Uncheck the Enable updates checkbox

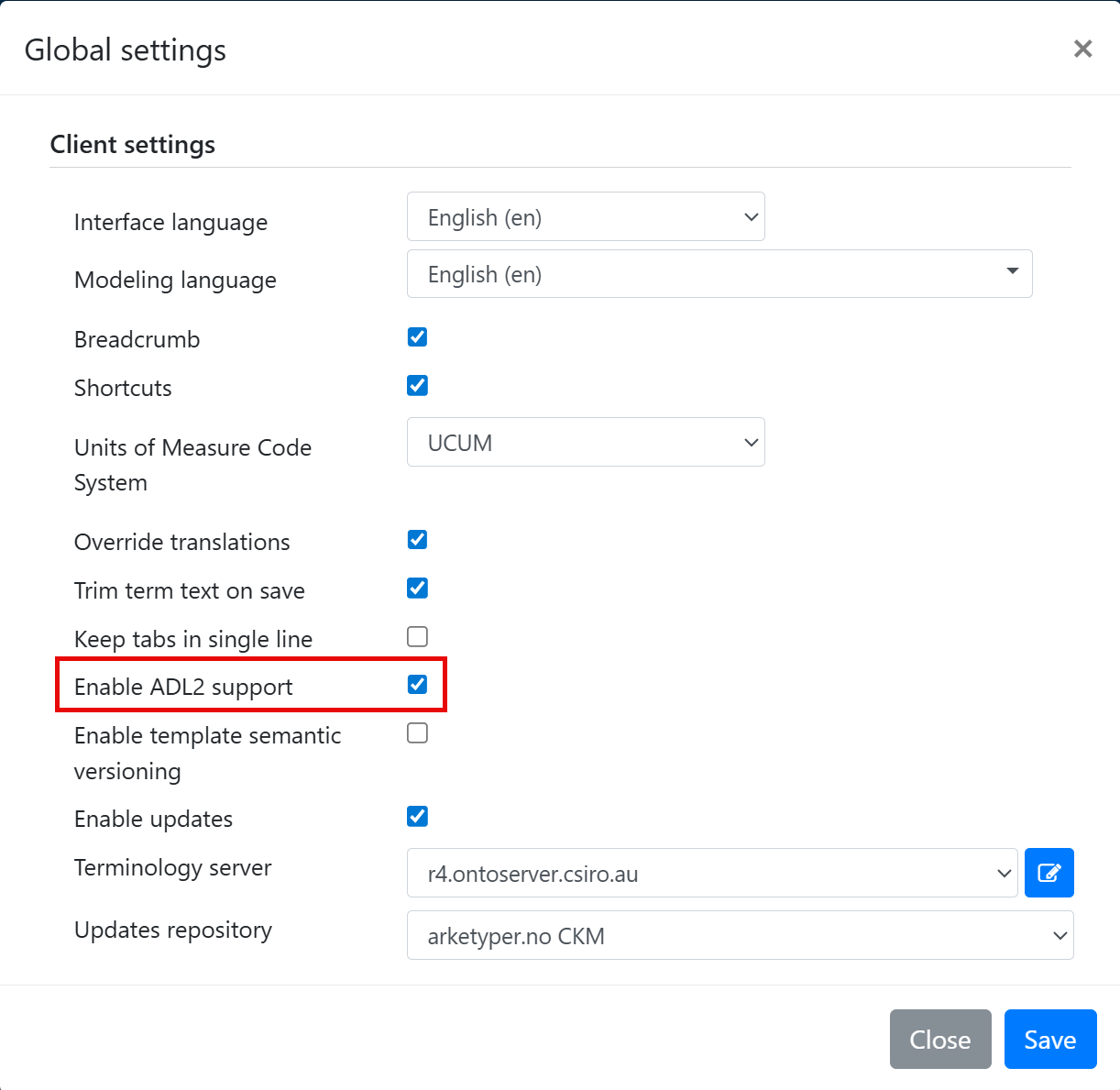pos(417,817)
